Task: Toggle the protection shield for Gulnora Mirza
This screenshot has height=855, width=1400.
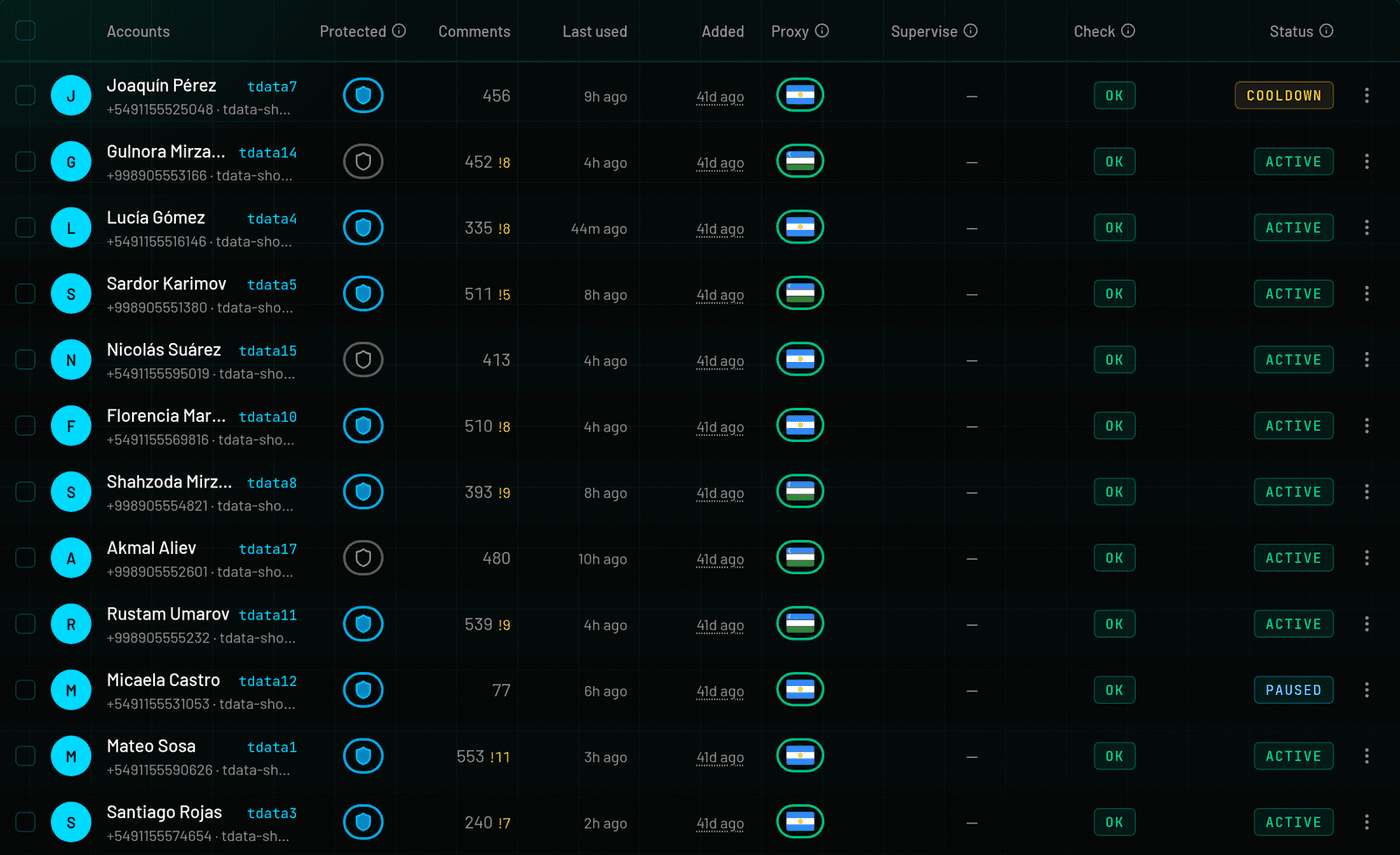Action: coord(364,161)
